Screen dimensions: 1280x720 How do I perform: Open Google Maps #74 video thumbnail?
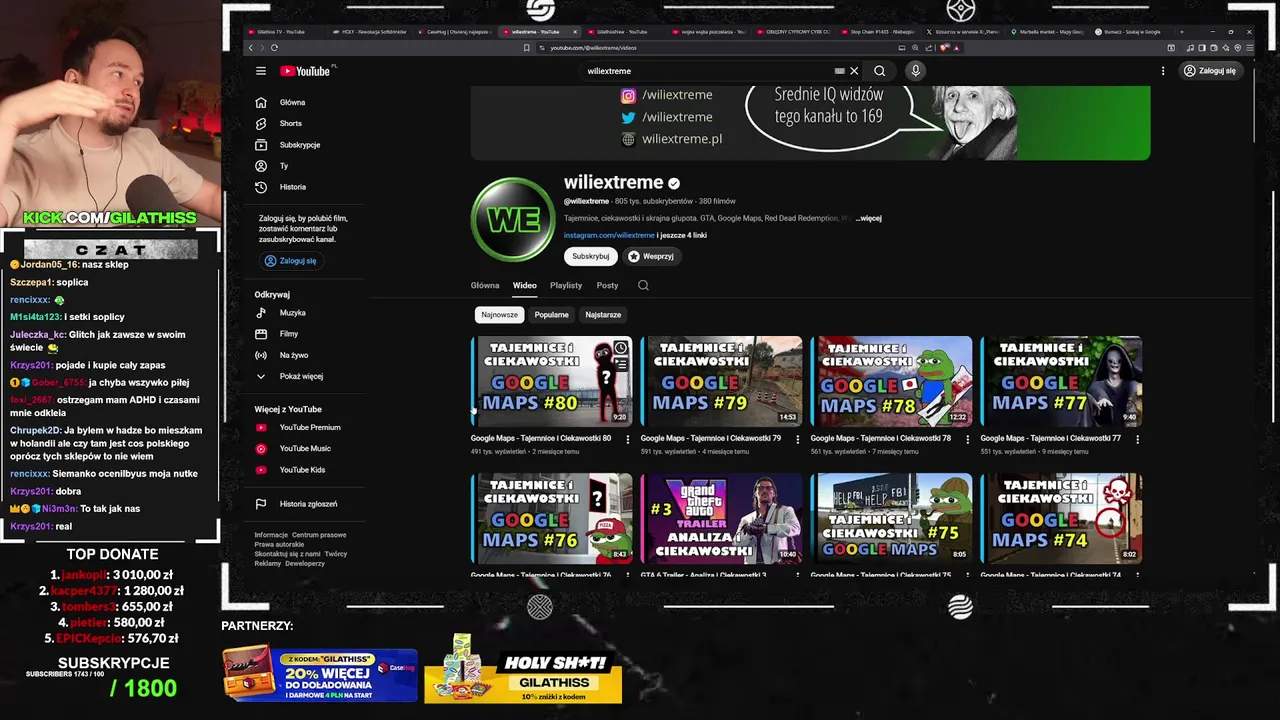(1061, 518)
